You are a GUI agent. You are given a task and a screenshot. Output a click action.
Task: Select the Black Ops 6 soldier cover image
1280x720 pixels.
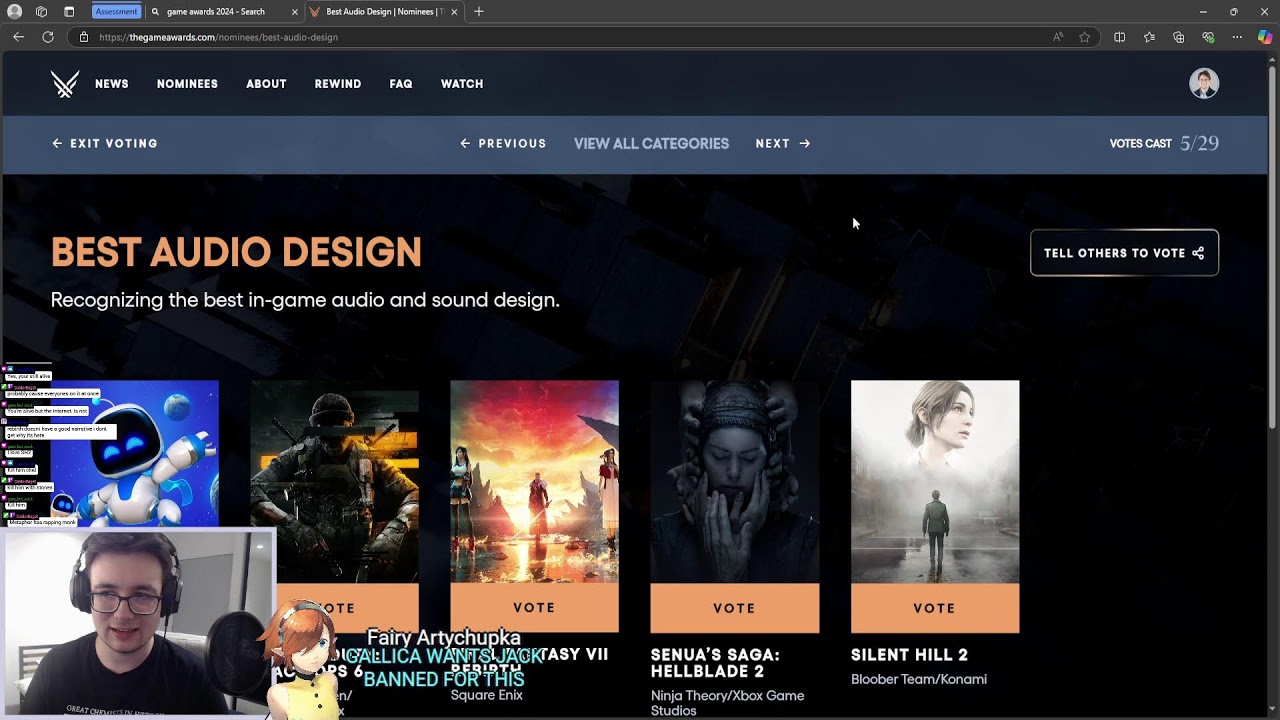tap(334, 481)
